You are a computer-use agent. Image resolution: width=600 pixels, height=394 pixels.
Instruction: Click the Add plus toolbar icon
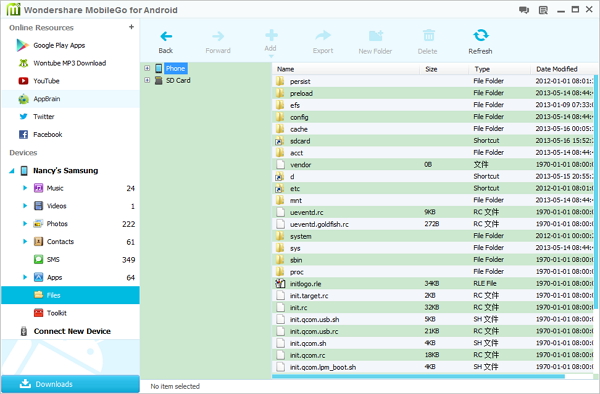point(271,35)
